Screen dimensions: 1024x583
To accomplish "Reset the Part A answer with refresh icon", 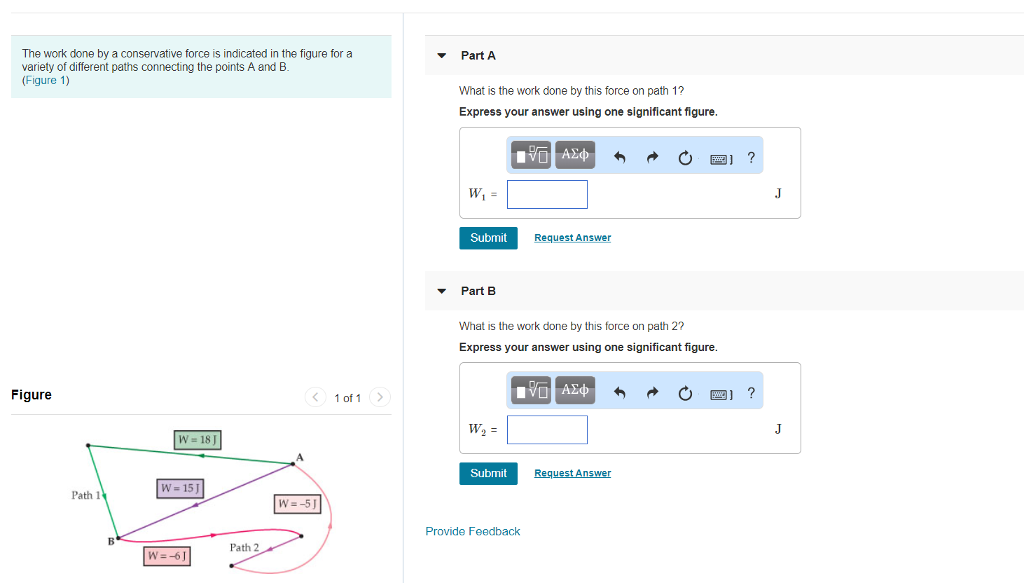I will pyautogui.click(x=684, y=157).
